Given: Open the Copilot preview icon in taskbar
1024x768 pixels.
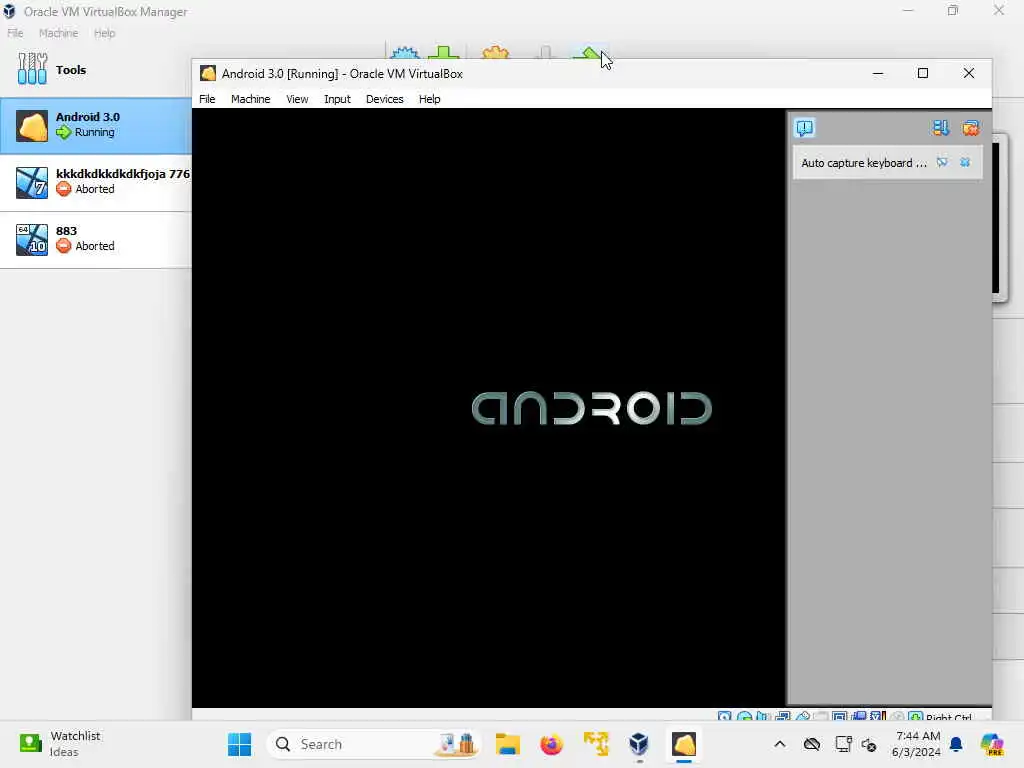Looking at the screenshot, I should click(x=992, y=744).
